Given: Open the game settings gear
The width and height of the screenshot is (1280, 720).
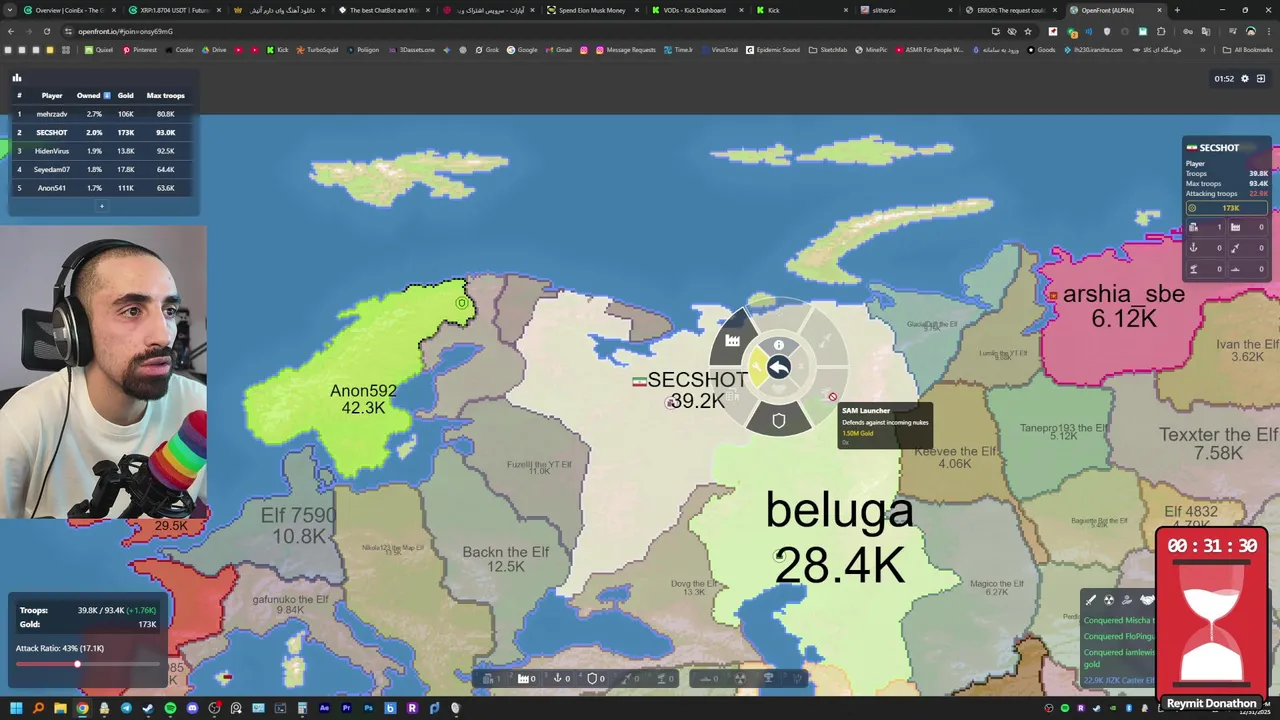Looking at the screenshot, I should click(x=1245, y=78).
